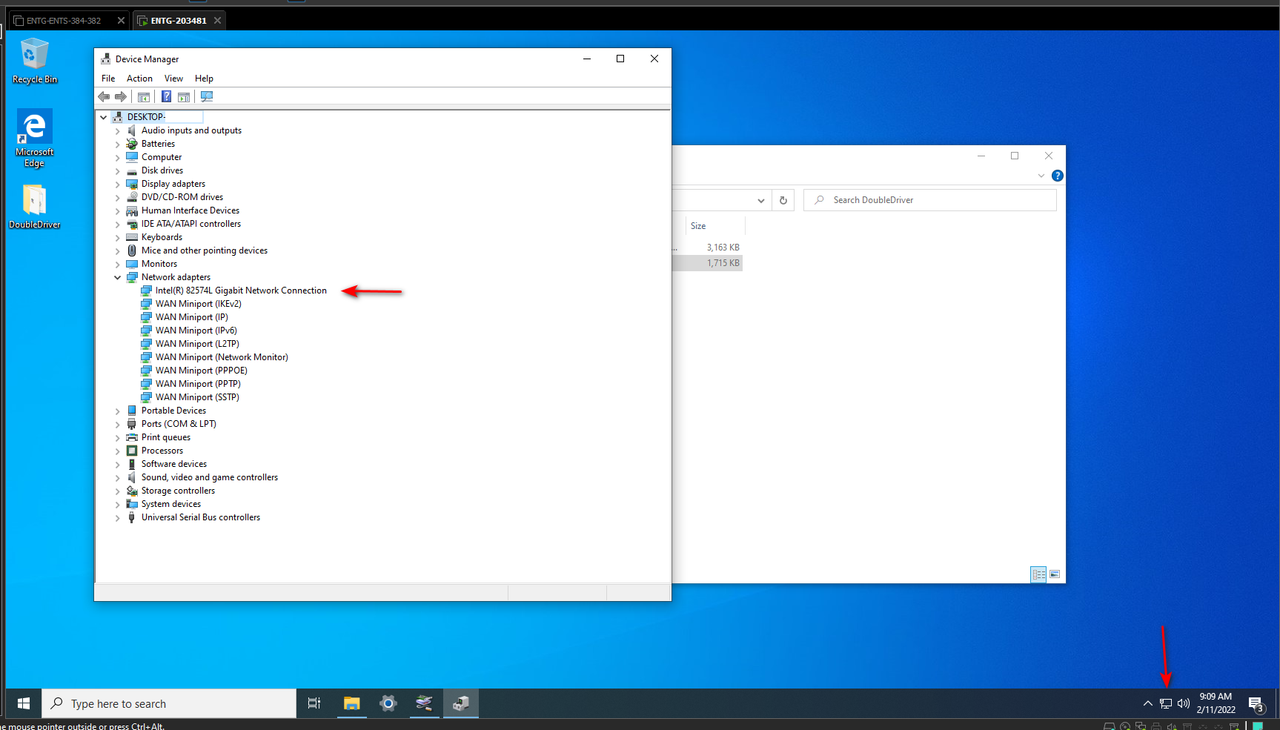Open the Action Center notifications icon
The width and height of the screenshot is (1280, 730).
click(1256, 703)
